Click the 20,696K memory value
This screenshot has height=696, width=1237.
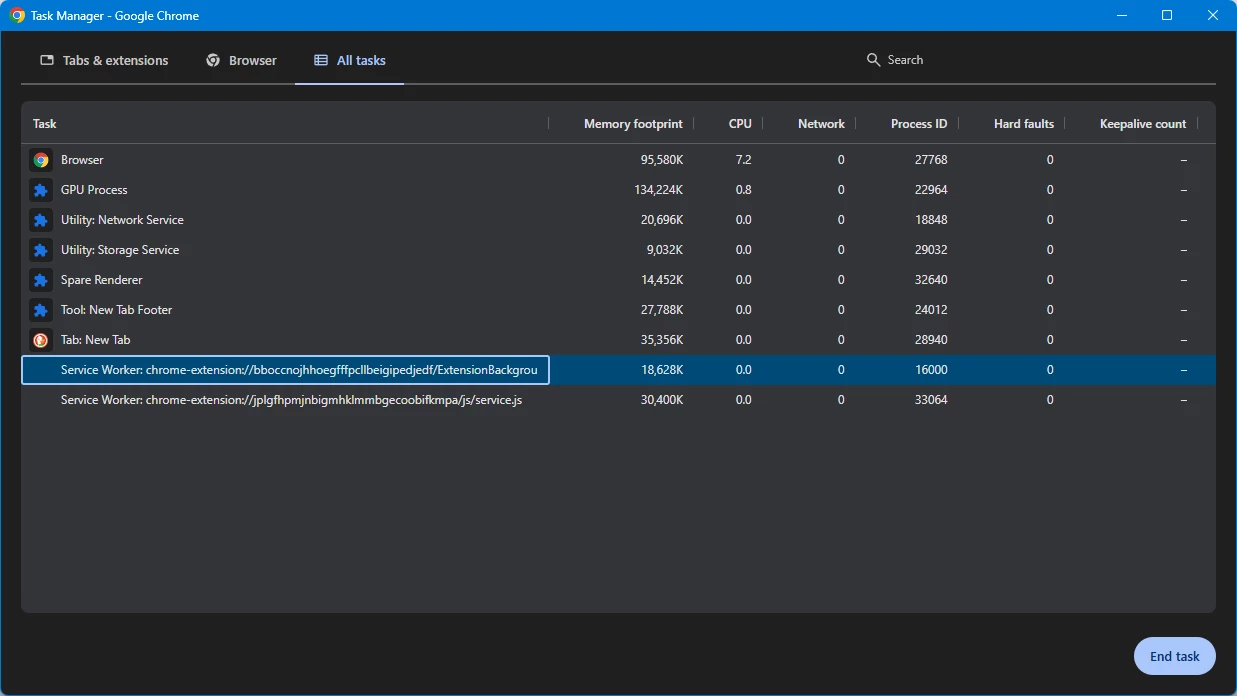pyautogui.click(x=662, y=220)
